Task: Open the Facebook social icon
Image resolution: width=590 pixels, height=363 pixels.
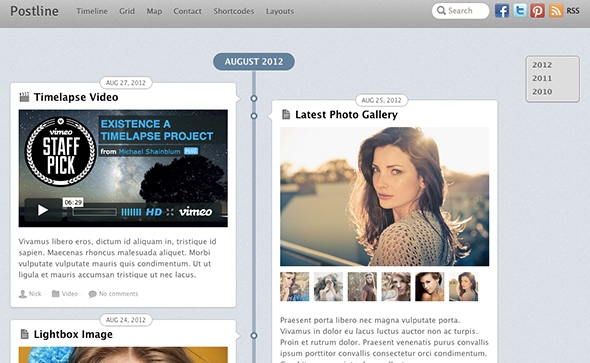Action: pos(502,11)
